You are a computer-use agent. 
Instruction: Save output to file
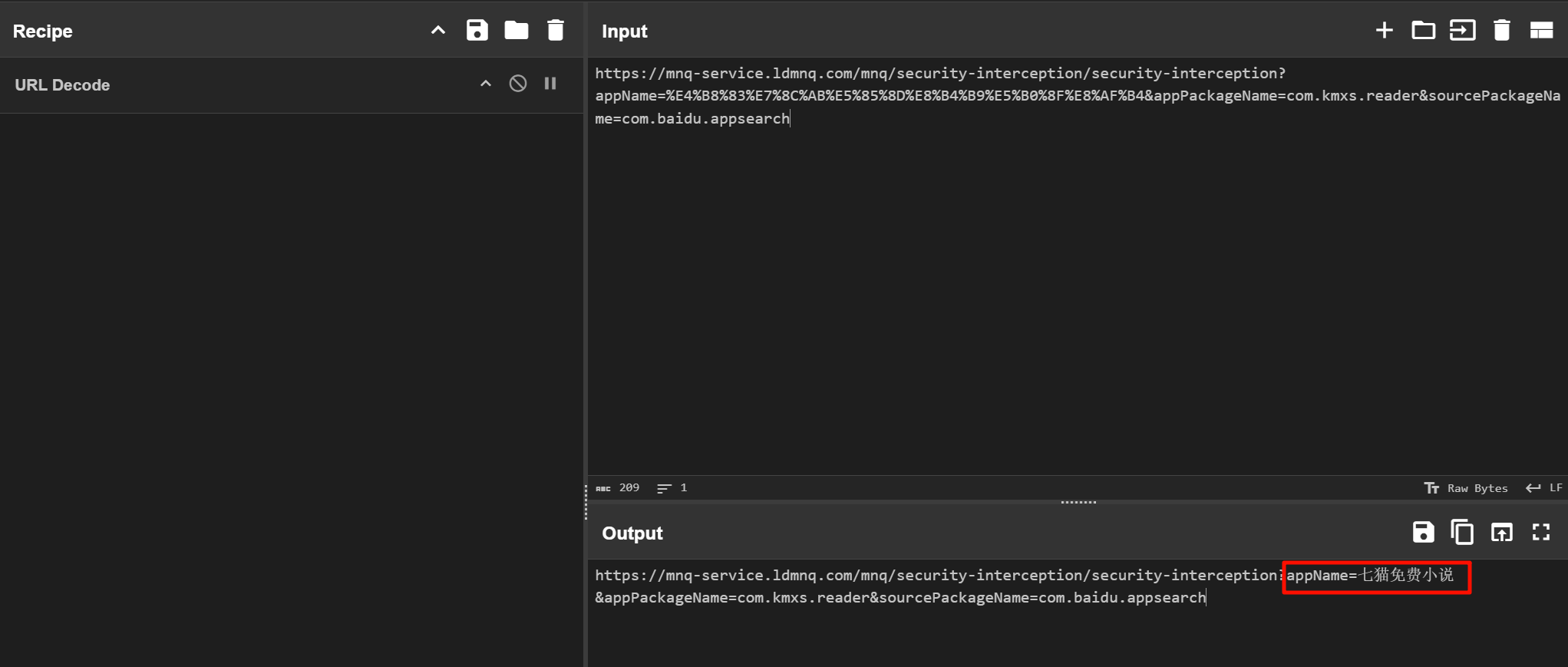pos(1423,532)
